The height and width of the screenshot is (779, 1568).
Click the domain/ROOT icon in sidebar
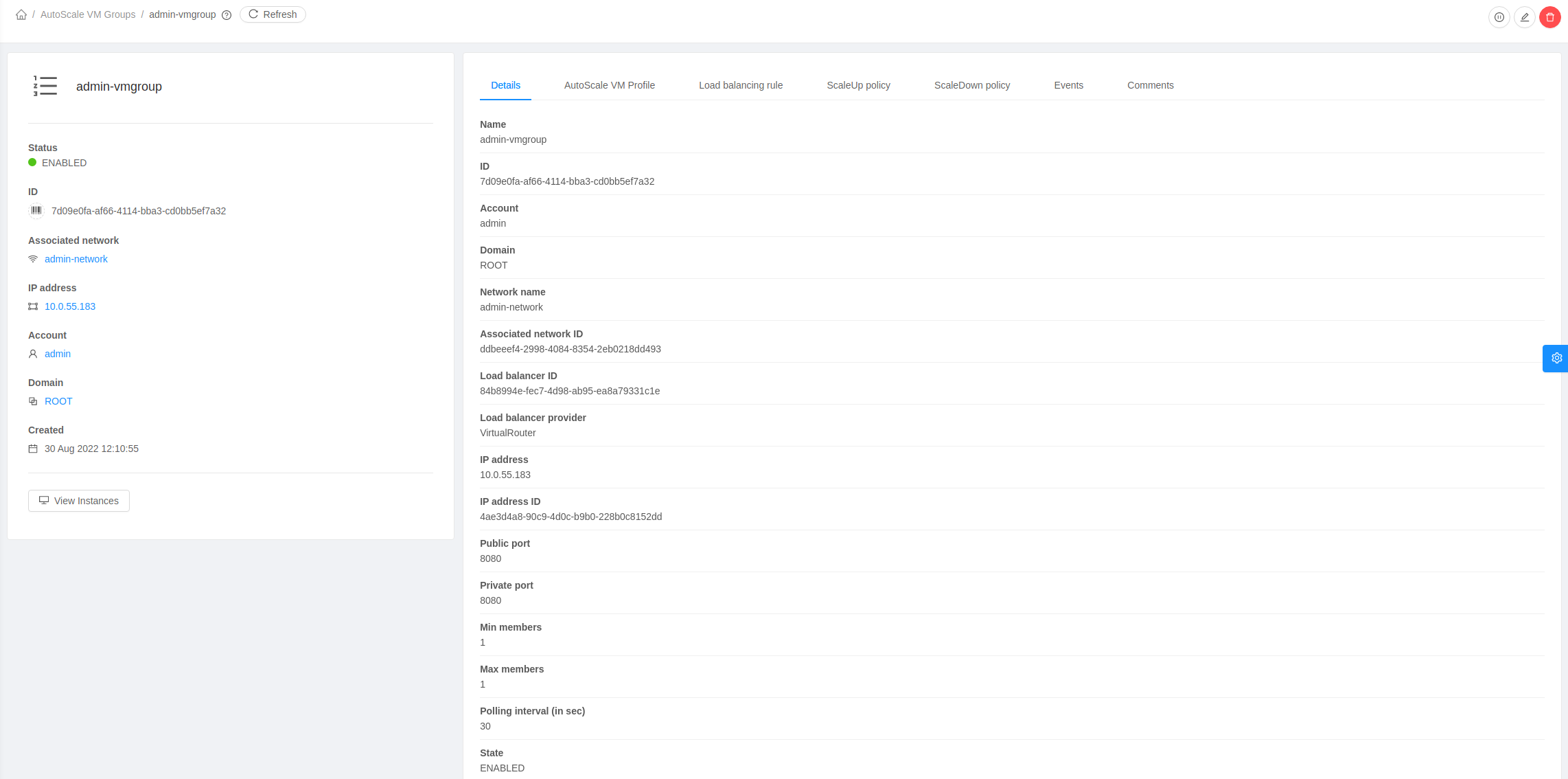33,401
